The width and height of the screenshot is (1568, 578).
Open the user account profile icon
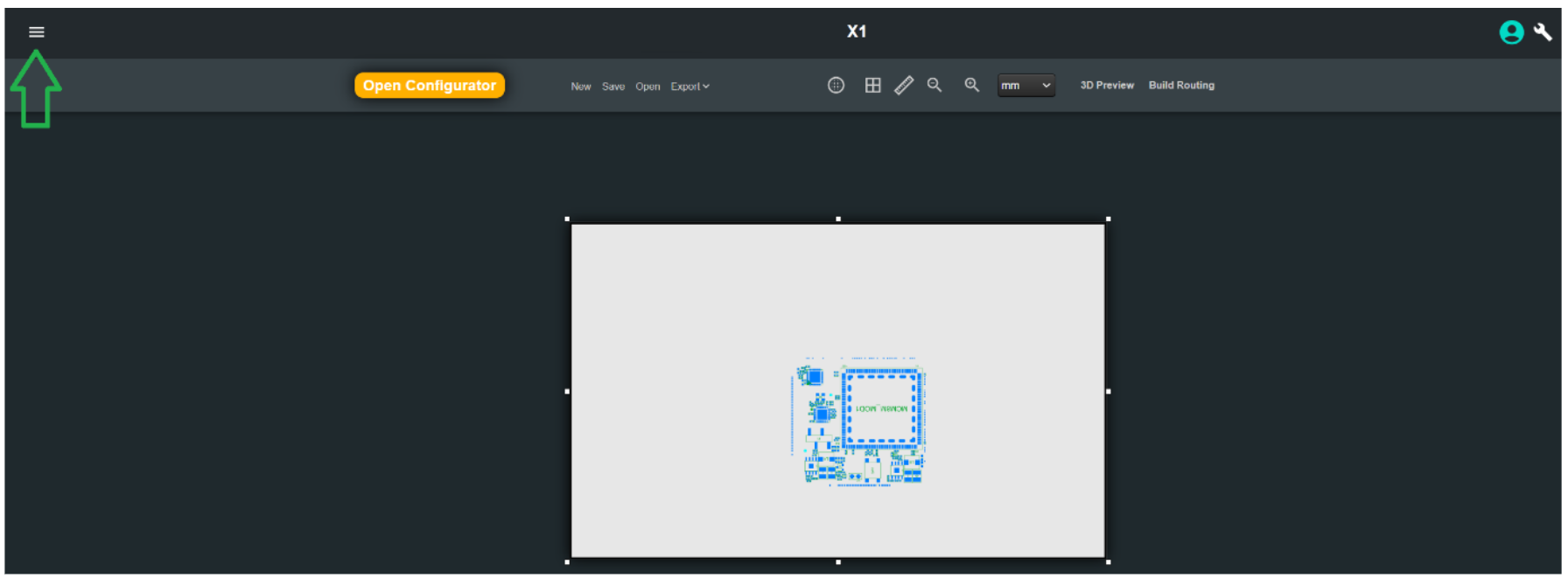1511,32
